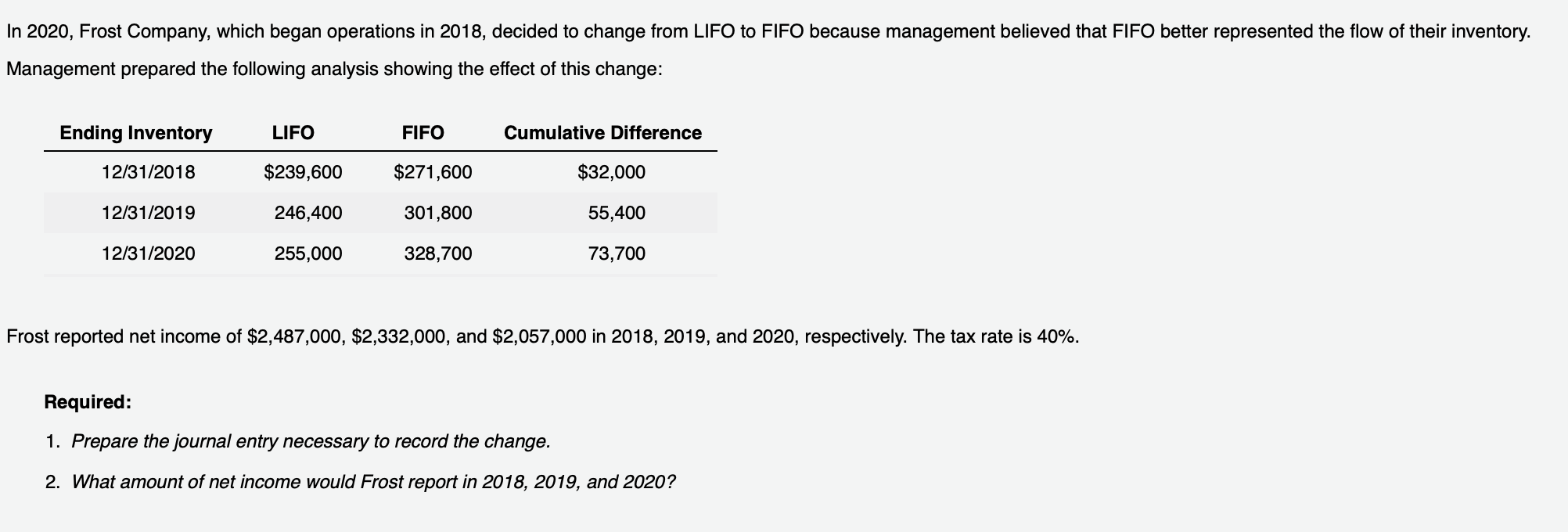
Task: Click the 328,700 FIFO value
Action: (438, 253)
